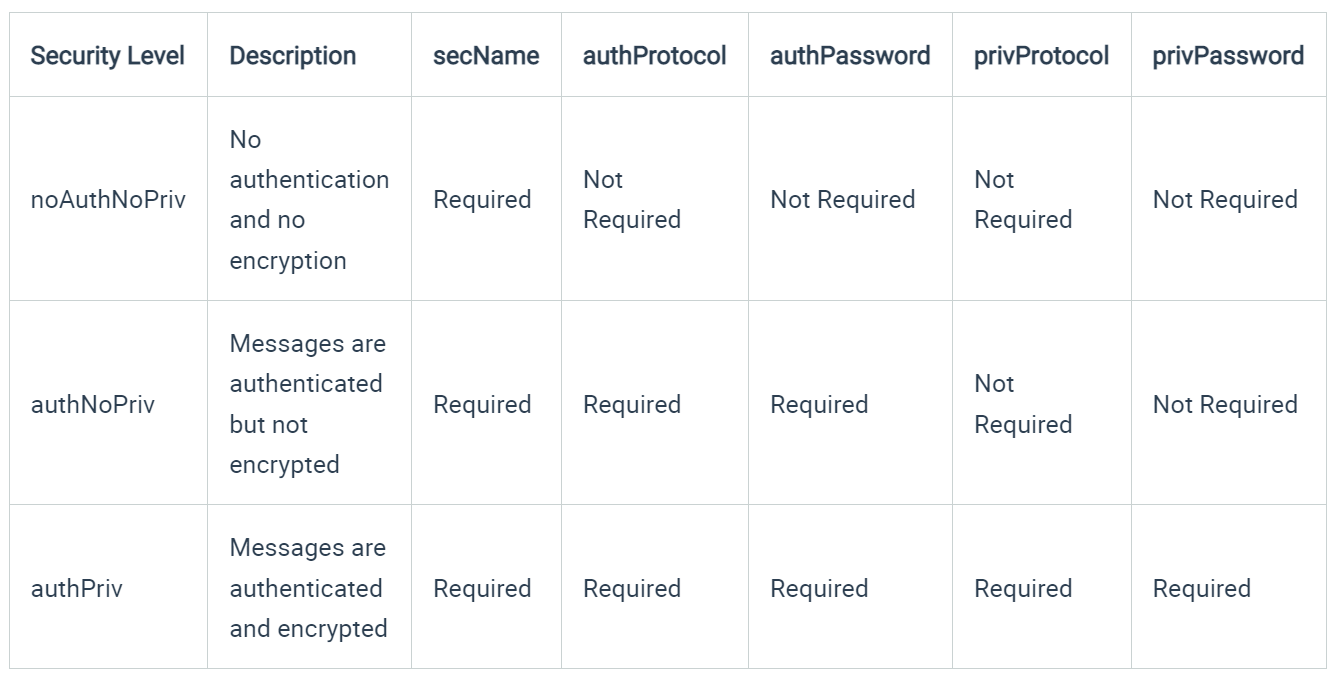Image resolution: width=1333 pixels, height=679 pixels.
Task: Click authPassword Not Required in noAuthNoPriv row
Action: click(x=843, y=200)
